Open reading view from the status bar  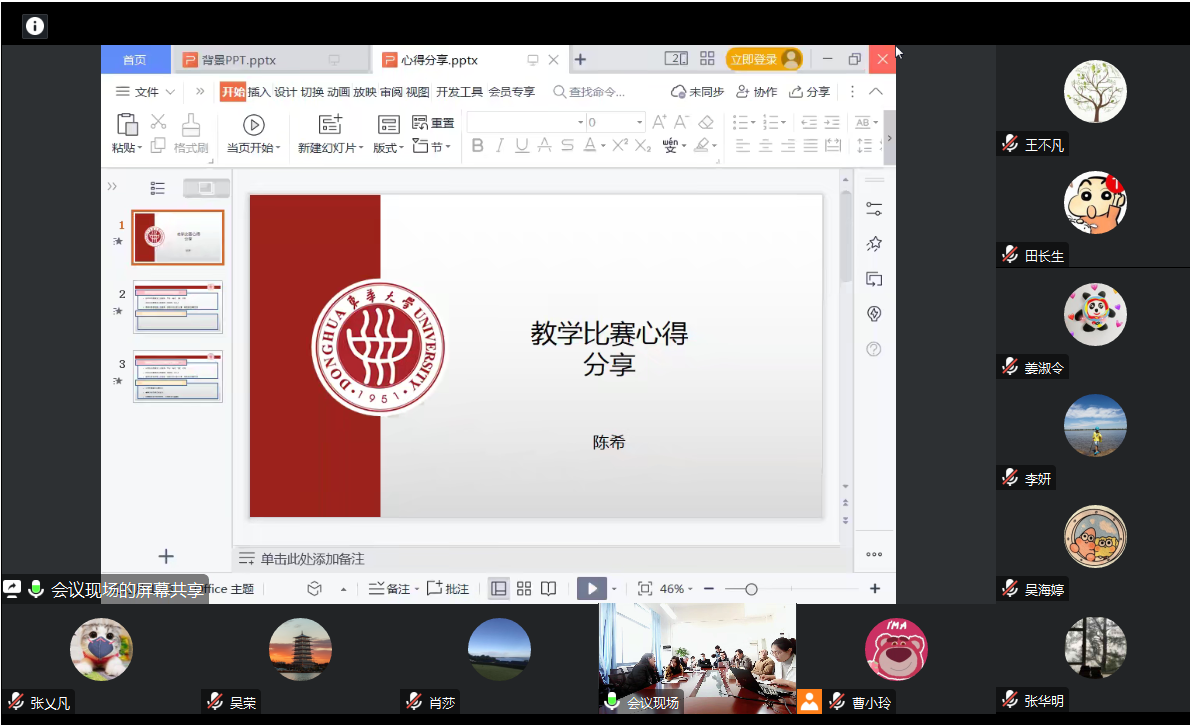click(548, 589)
